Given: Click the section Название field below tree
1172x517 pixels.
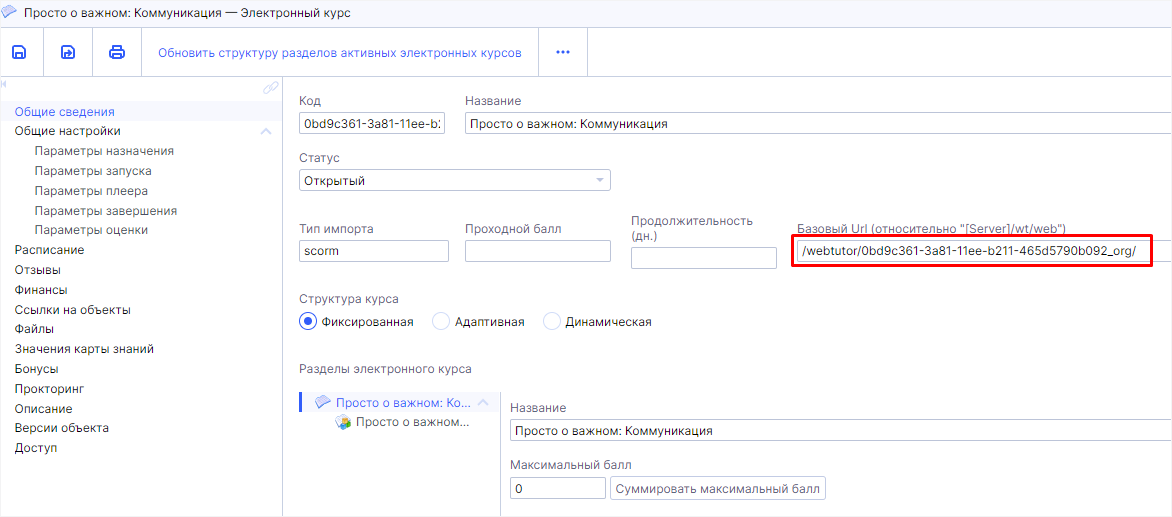Looking at the screenshot, I should [x=840, y=431].
